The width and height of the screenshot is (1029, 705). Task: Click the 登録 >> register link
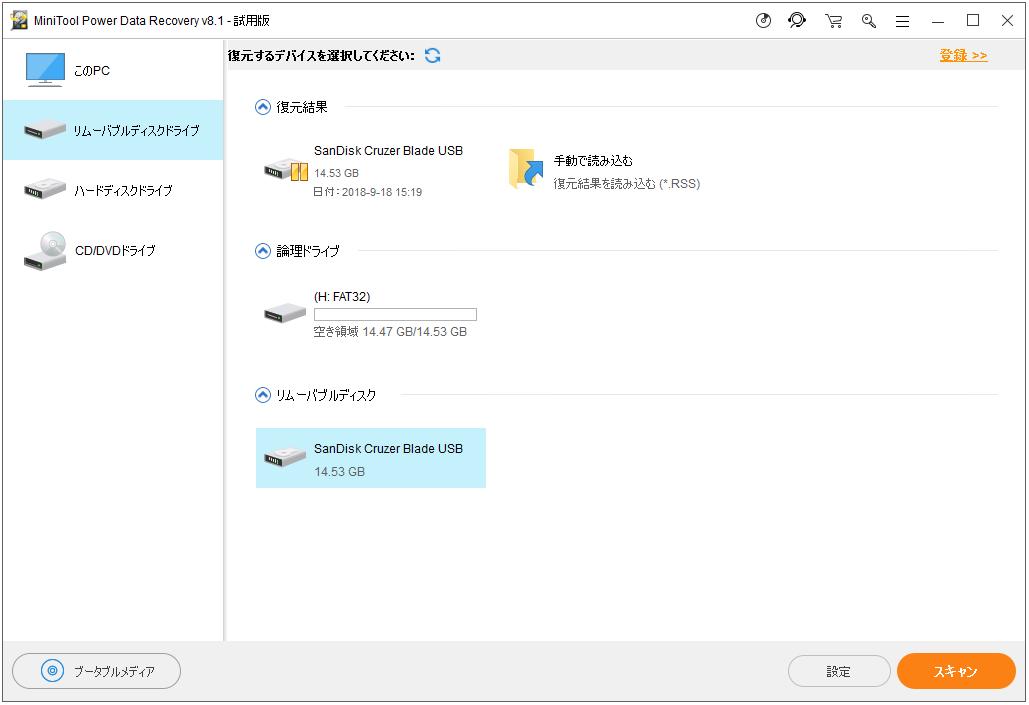point(963,55)
